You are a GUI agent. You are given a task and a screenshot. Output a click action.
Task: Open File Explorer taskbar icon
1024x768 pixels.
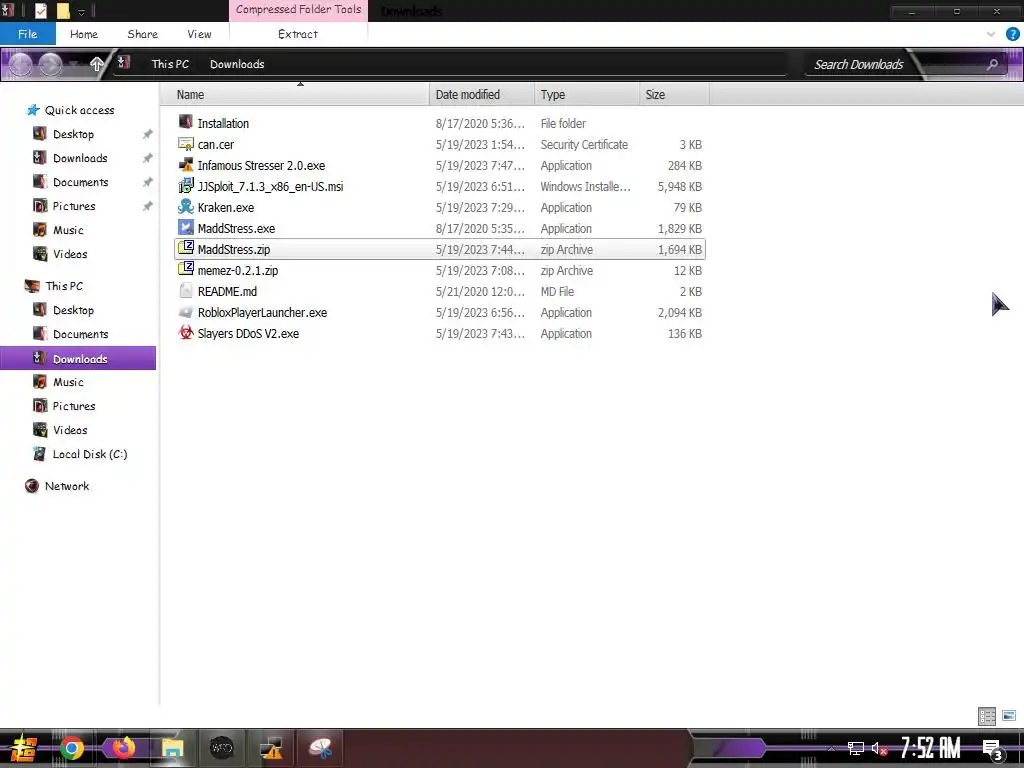(x=172, y=748)
